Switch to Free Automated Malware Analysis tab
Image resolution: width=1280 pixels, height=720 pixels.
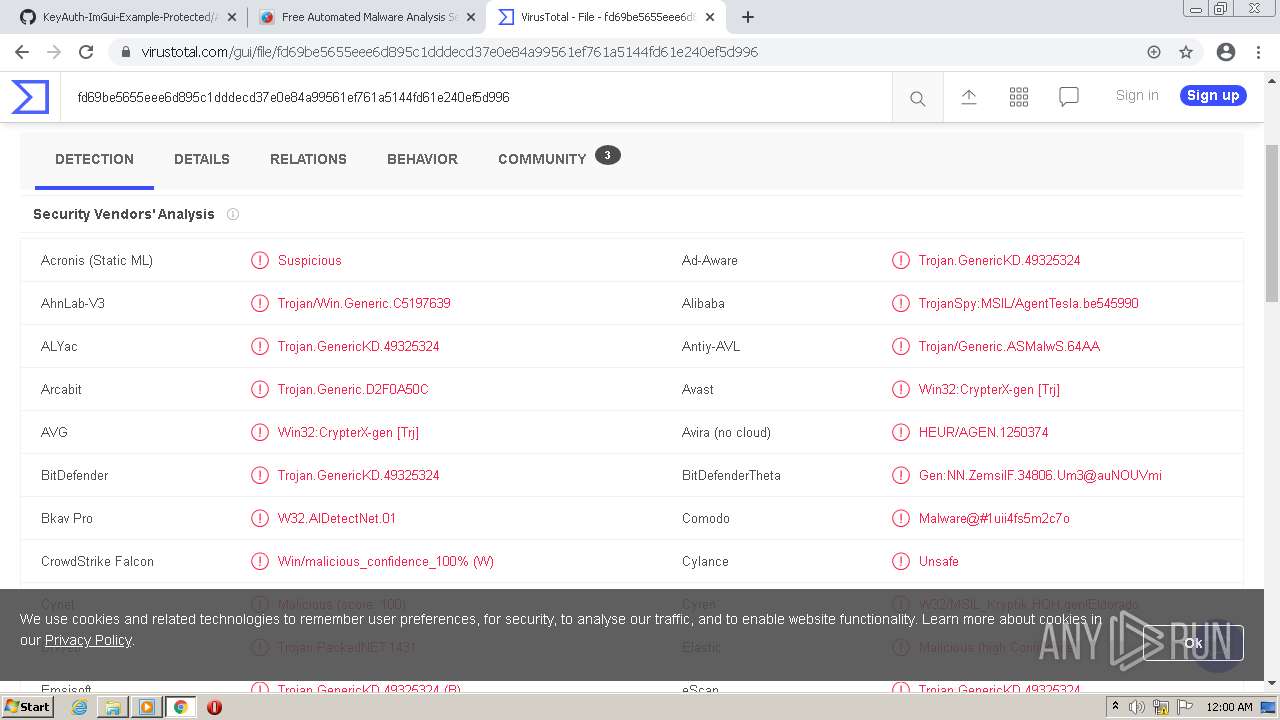click(367, 17)
